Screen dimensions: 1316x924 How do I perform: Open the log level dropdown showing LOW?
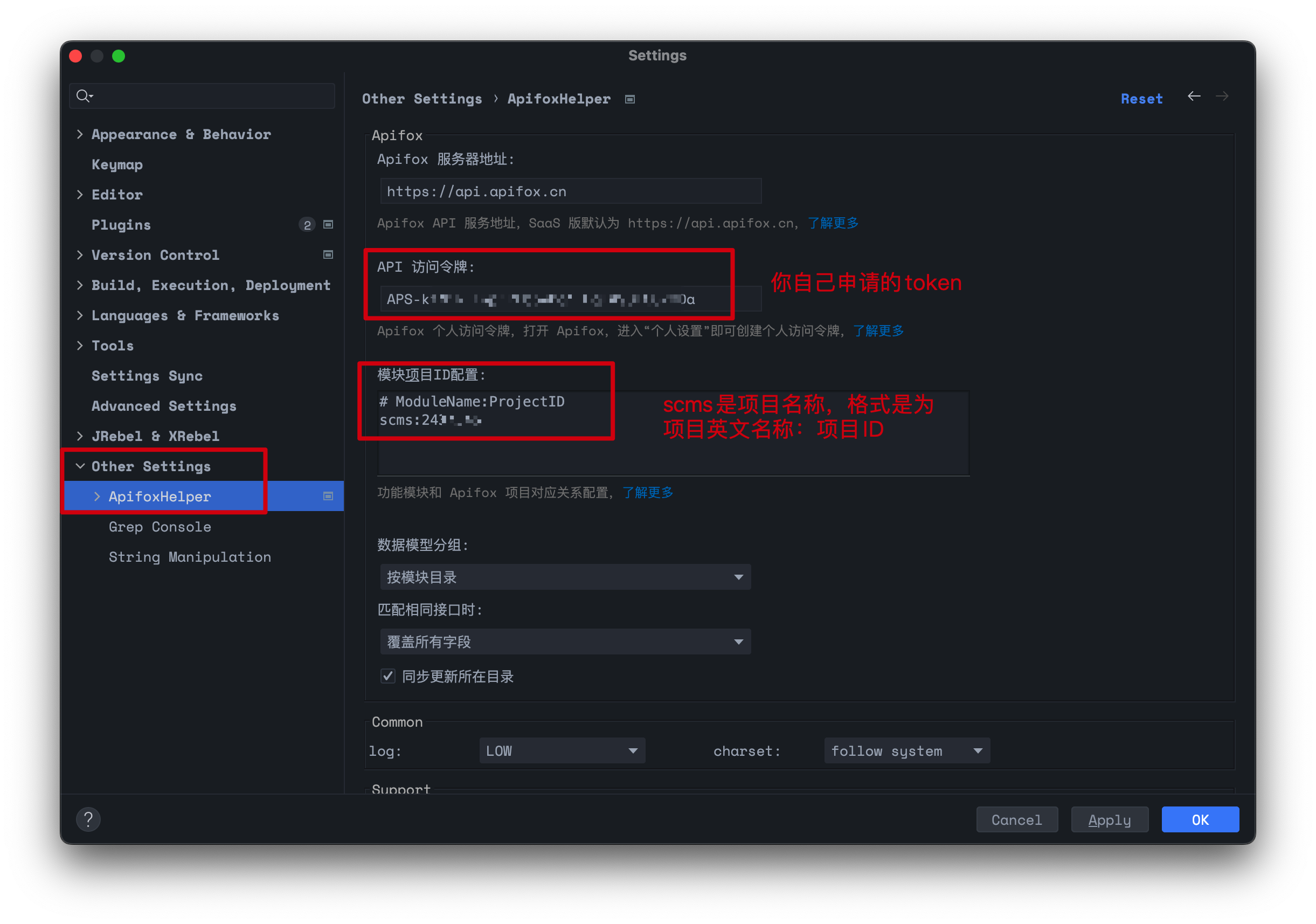click(562, 750)
